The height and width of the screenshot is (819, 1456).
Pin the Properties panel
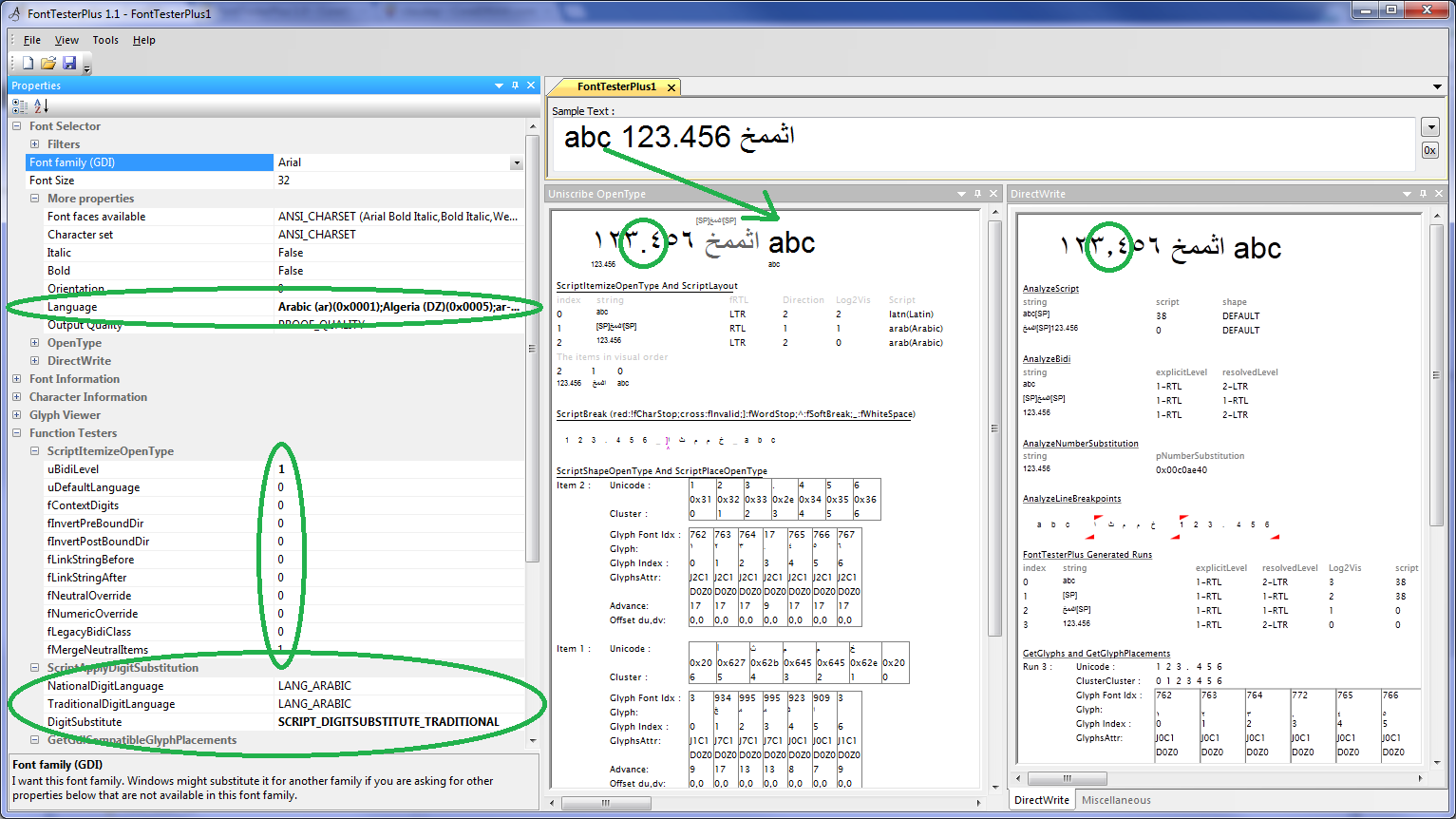pyautogui.click(x=516, y=86)
